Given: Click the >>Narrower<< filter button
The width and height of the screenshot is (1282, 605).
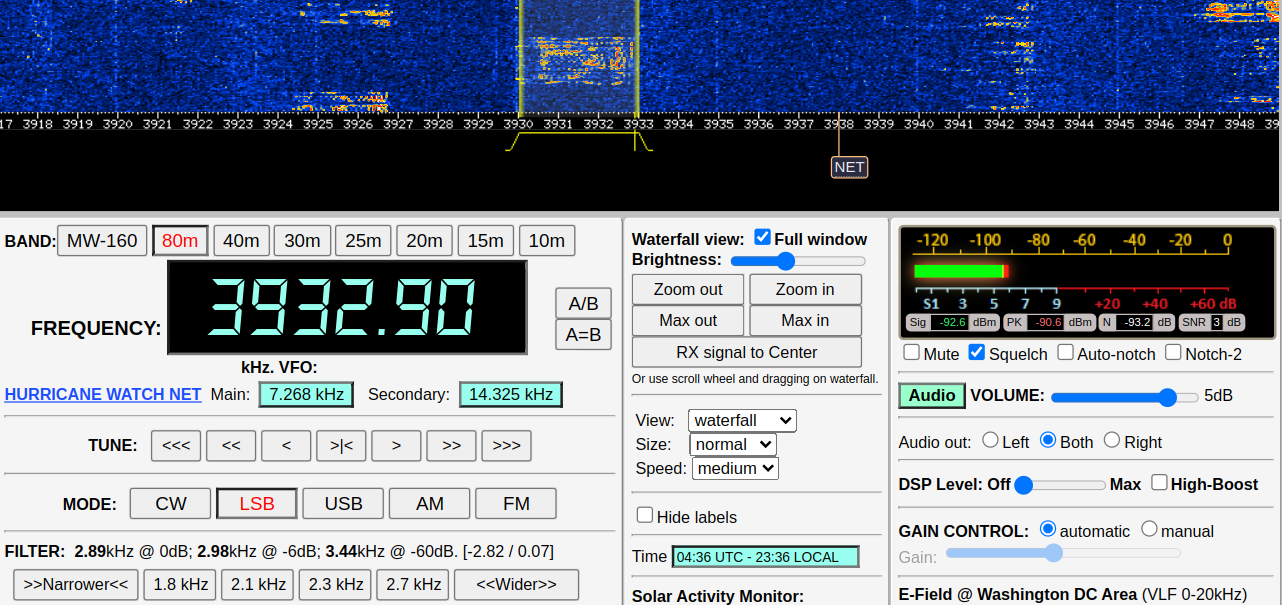Looking at the screenshot, I should (x=76, y=584).
